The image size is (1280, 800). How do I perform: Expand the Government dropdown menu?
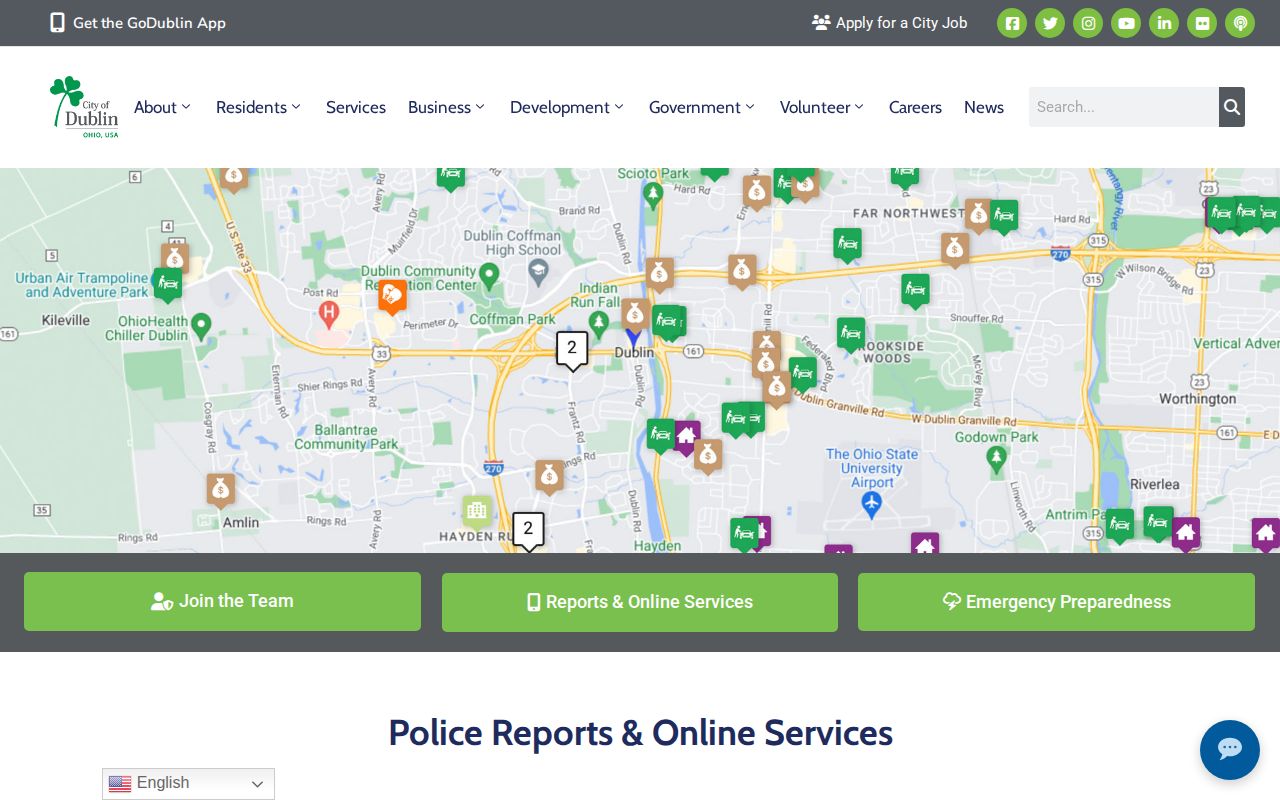(702, 107)
